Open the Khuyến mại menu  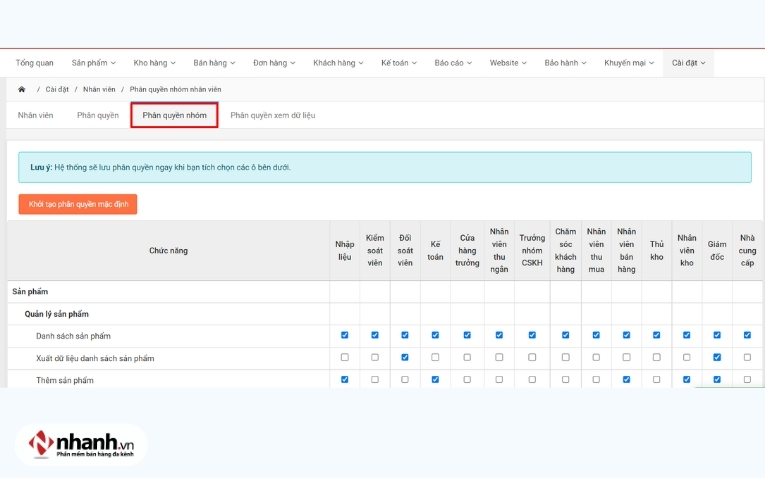pyautogui.click(x=628, y=63)
